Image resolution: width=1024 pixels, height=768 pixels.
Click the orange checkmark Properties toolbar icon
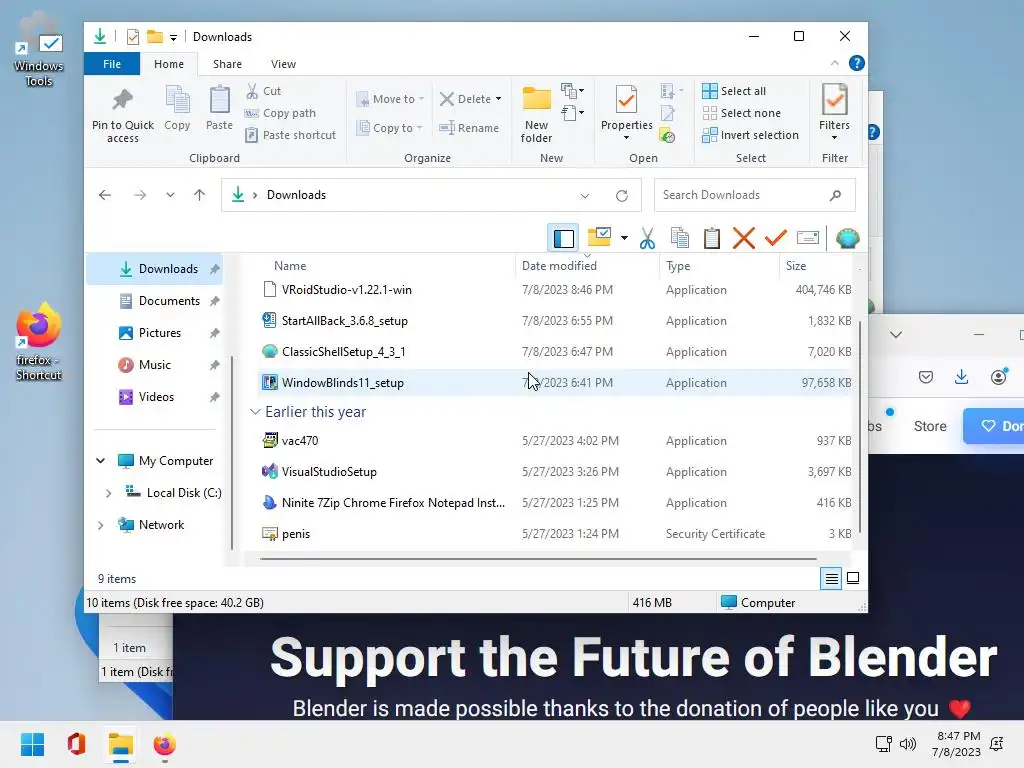coord(776,238)
